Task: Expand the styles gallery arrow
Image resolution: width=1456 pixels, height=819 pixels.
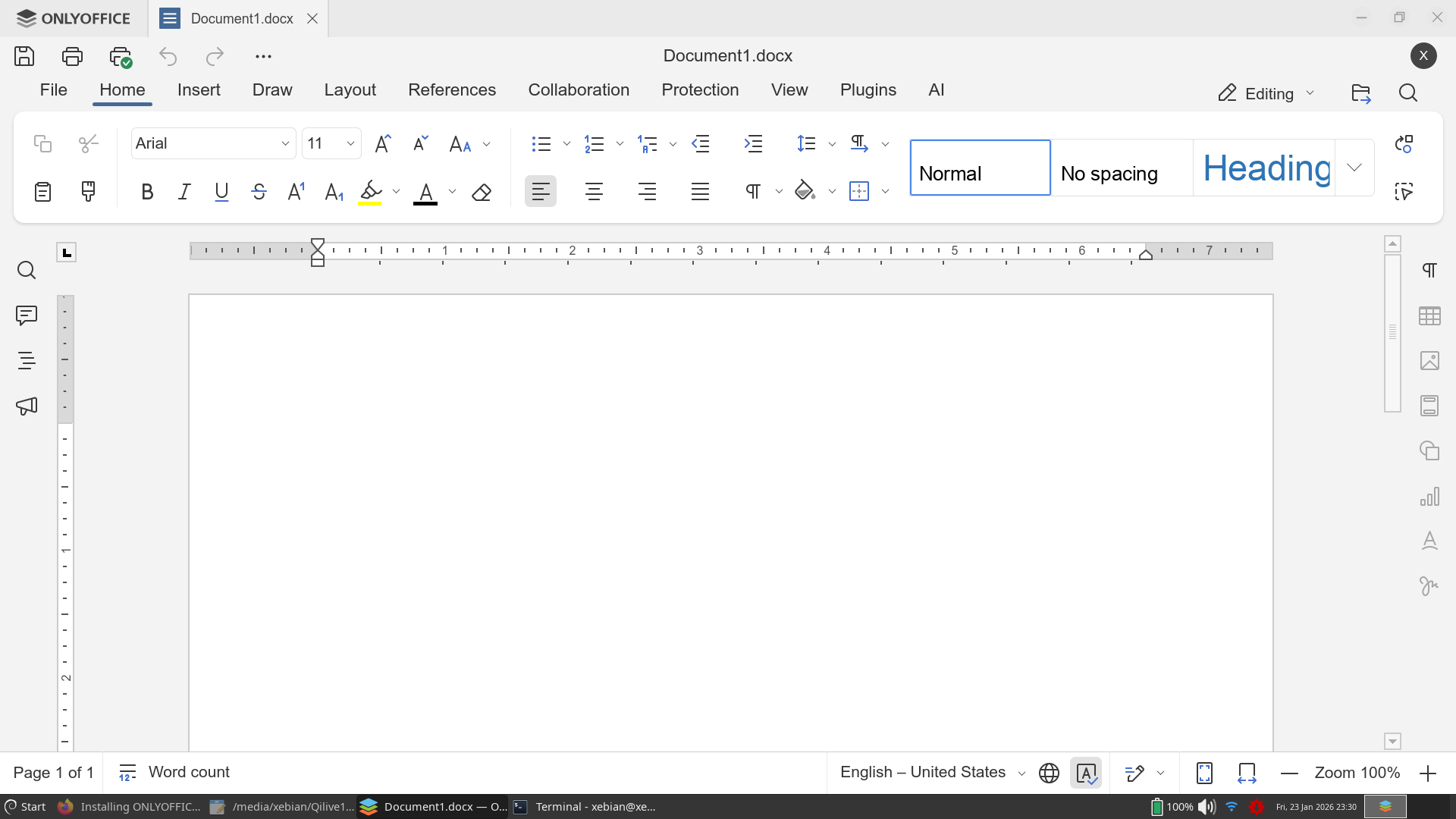Action: [x=1354, y=168]
